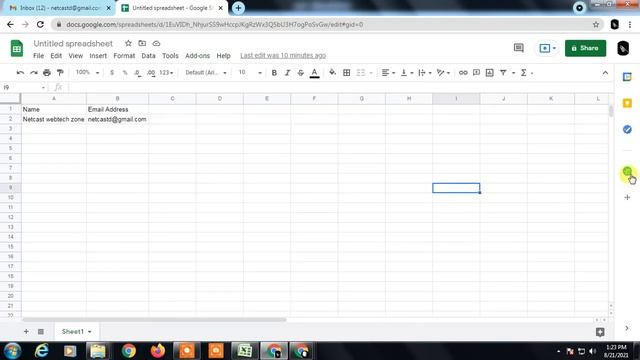The image size is (640, 360).
Task: Activate the paint format tool
Action: (60, 73)
